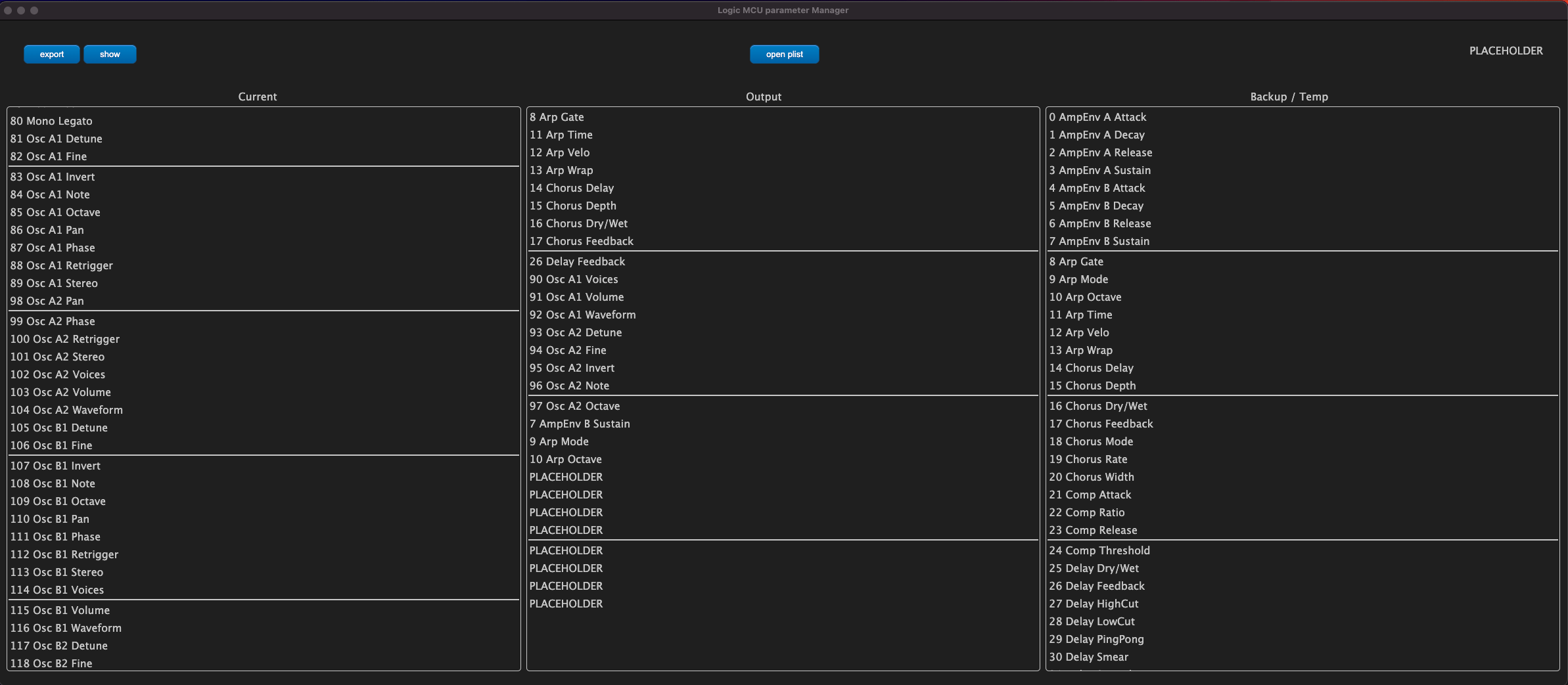Select '10 Arp Octave' in Output list
The width and height of the screenshot is (1568, 685).
[783, 459]
